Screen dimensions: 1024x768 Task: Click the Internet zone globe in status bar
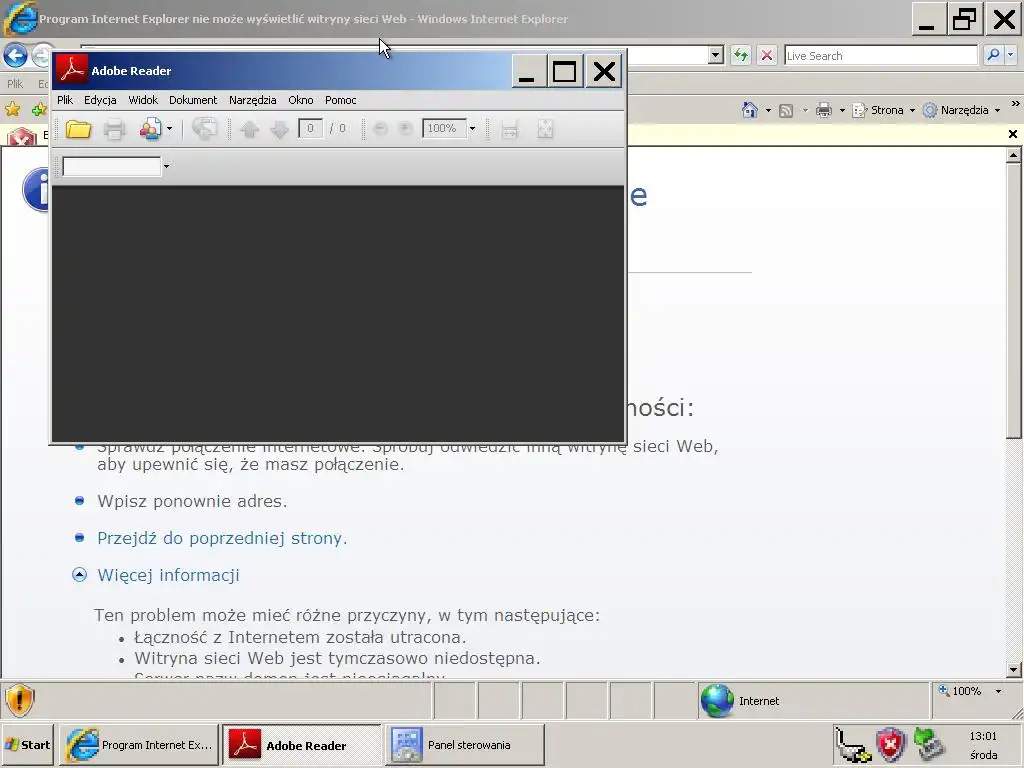(x=717, y=701)
